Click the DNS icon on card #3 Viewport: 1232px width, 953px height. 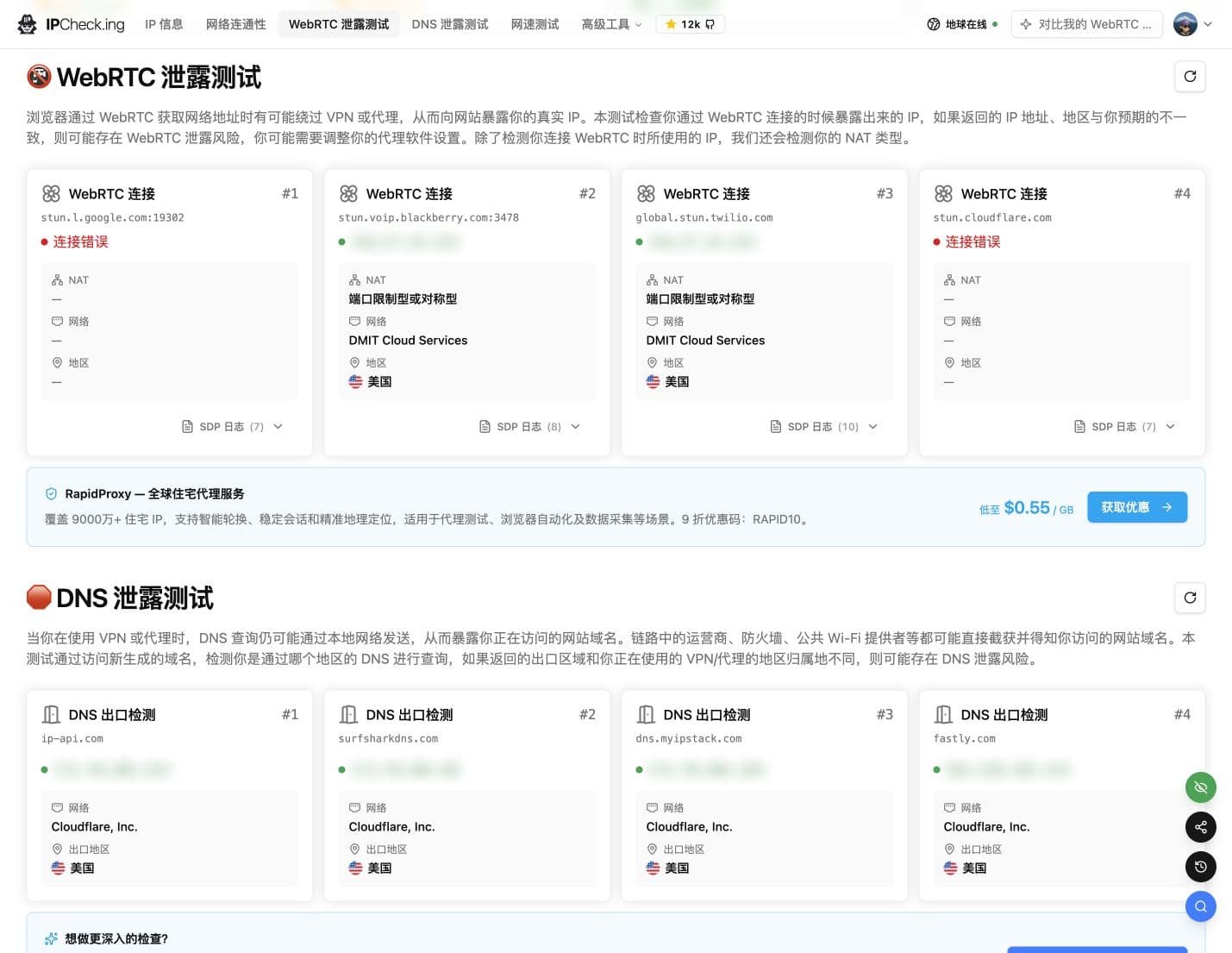pos(646,714)
